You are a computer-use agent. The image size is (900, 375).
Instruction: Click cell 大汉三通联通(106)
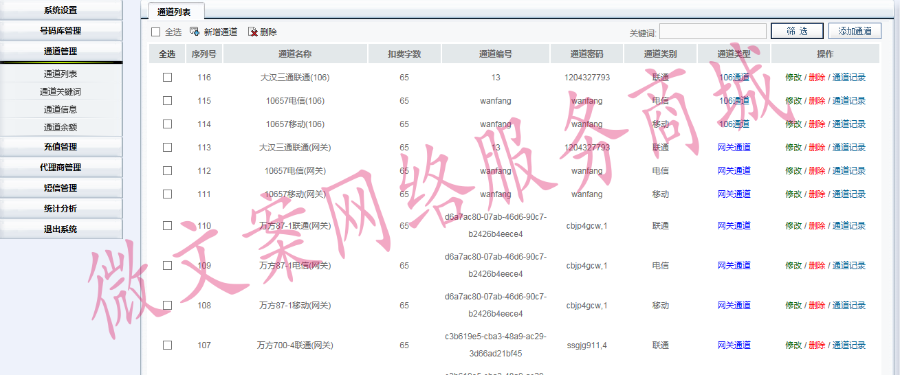295,77
